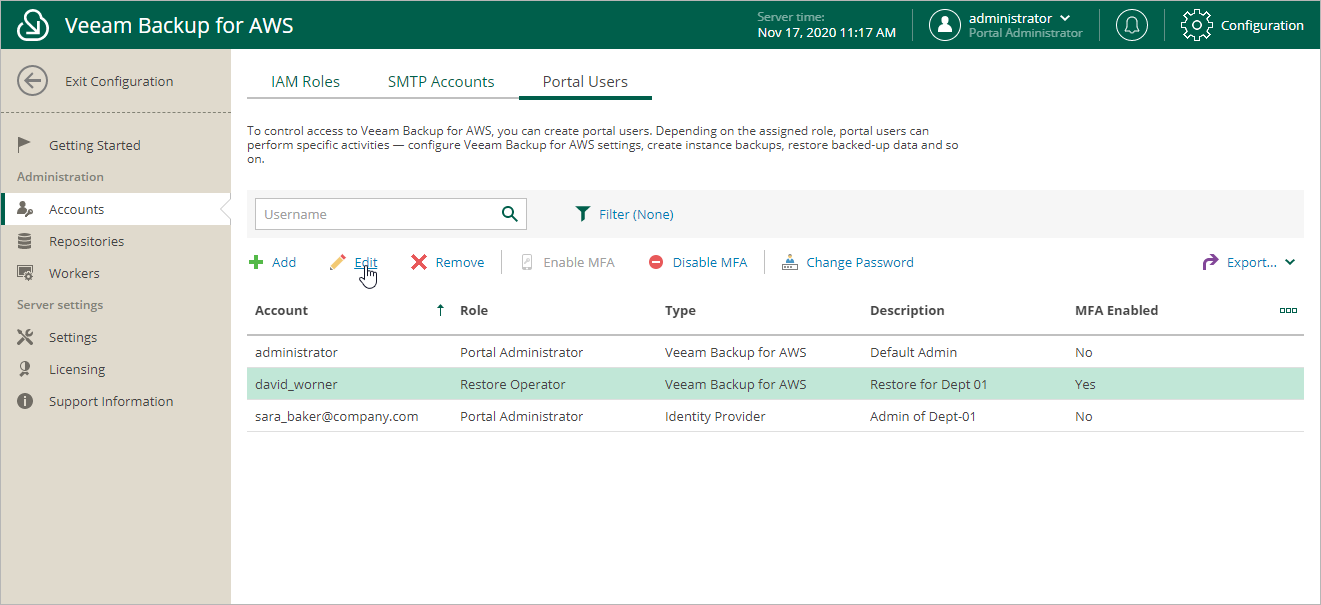Select the sara_baker@company.com row
Screen dimensions: 1321x605
point(336,416)
